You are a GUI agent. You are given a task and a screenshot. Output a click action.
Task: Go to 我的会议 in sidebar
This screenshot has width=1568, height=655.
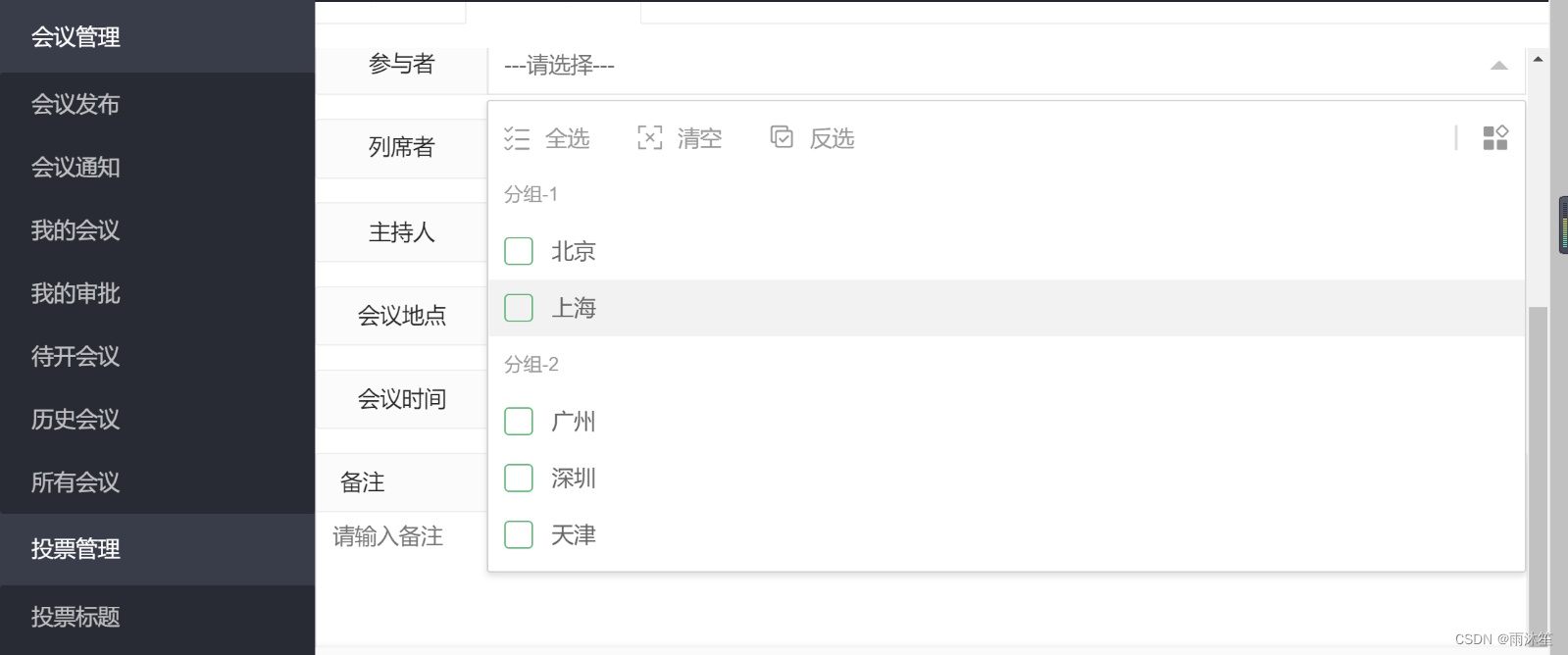click(x=76, y=230)
